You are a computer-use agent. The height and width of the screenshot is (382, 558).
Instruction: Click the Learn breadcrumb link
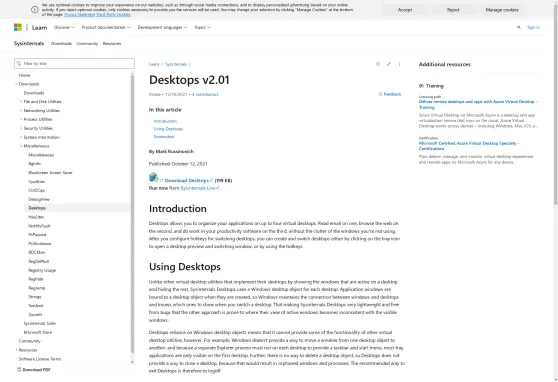[x=154, y=64]
